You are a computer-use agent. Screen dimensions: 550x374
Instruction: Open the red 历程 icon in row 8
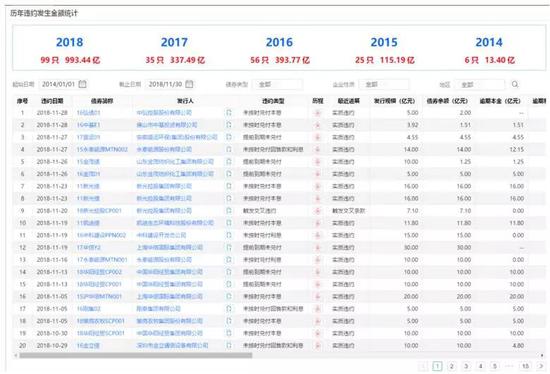tap(317, 199)
